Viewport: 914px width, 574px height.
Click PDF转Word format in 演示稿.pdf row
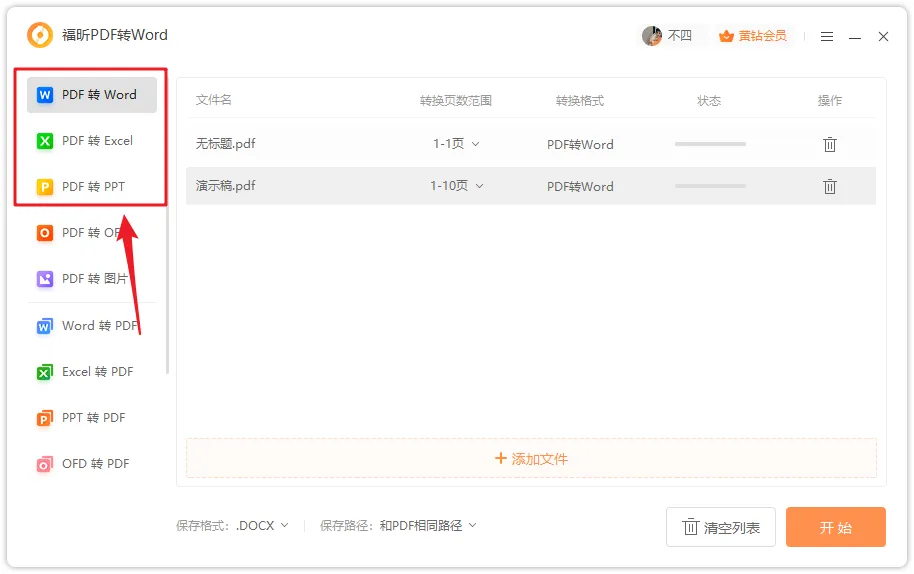tap(580, 186)
